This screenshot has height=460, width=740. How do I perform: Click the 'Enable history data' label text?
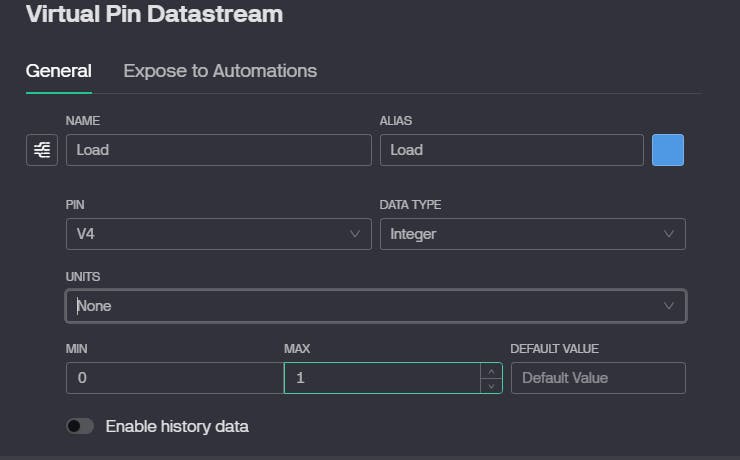click(x=177, y=426)
